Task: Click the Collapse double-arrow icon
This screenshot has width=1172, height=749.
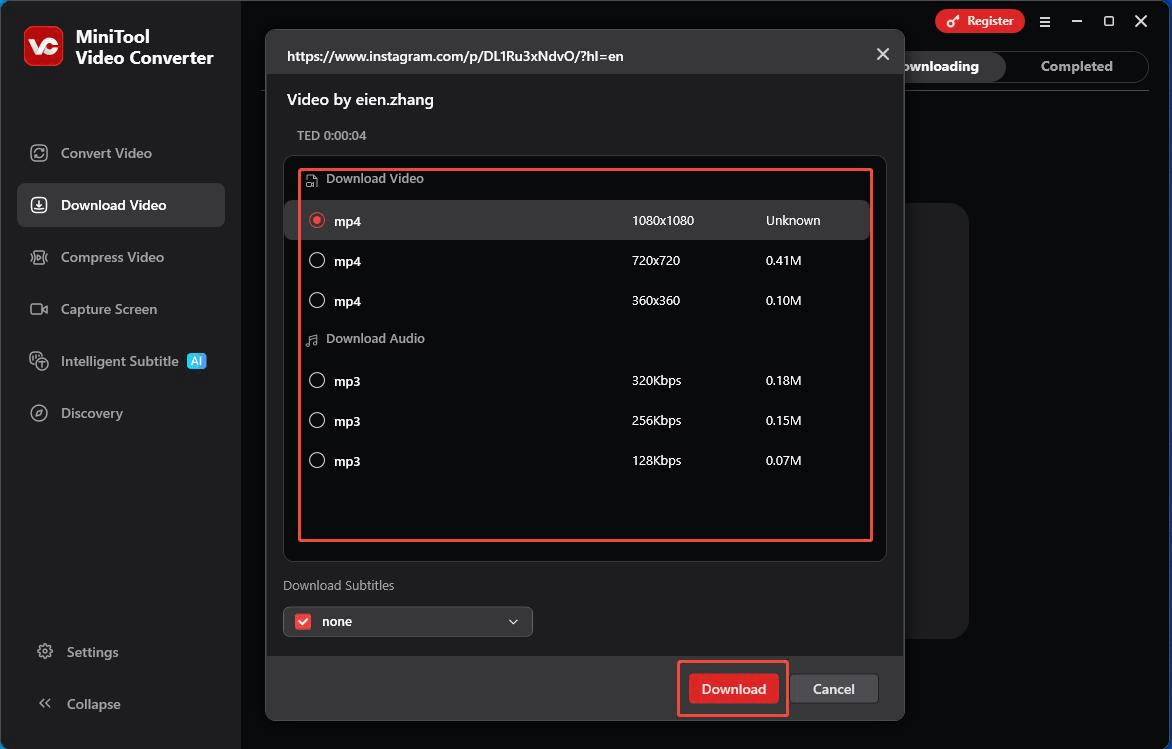Action: [45, 703]
